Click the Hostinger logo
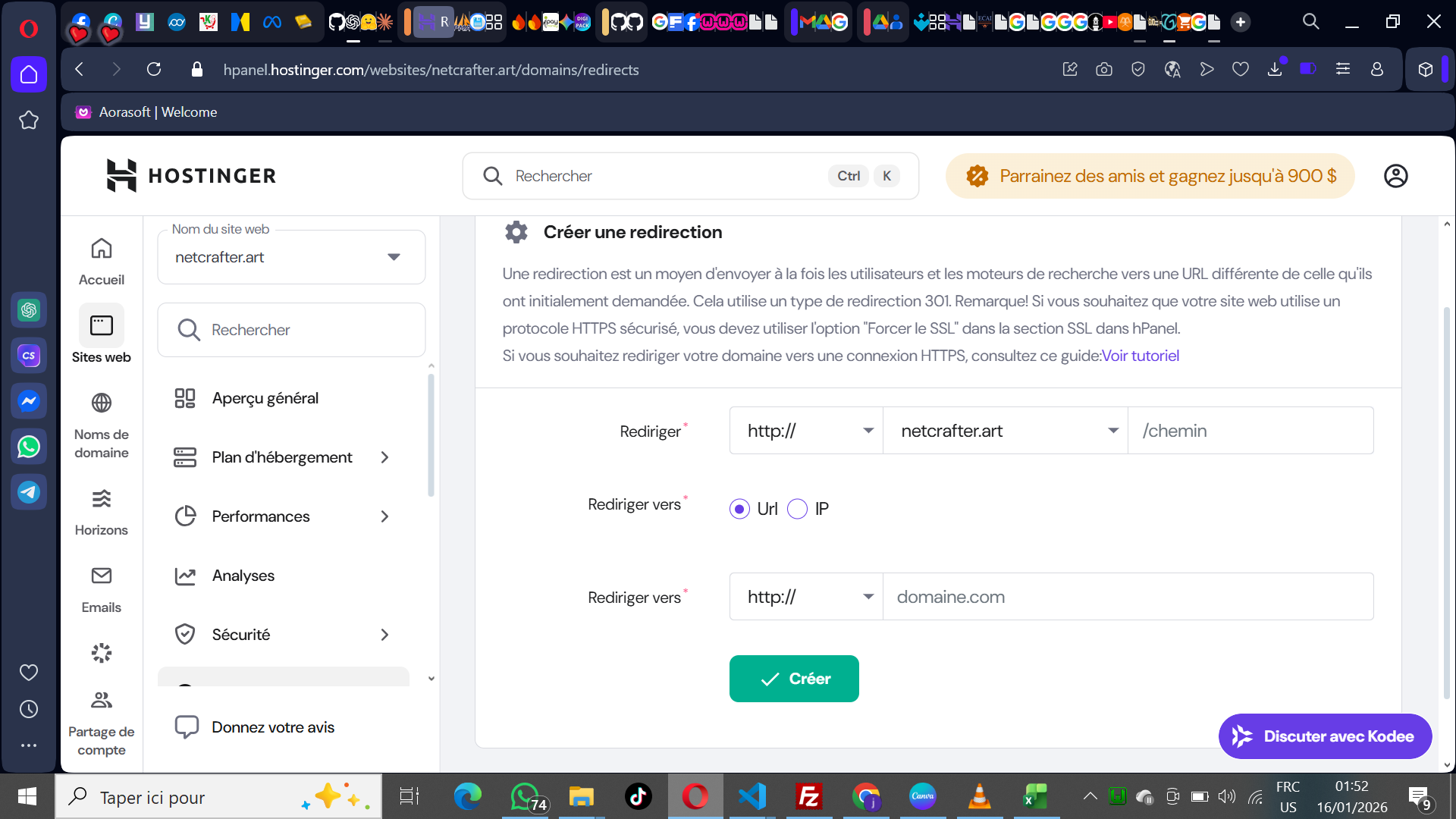 [x=191, y=176]
